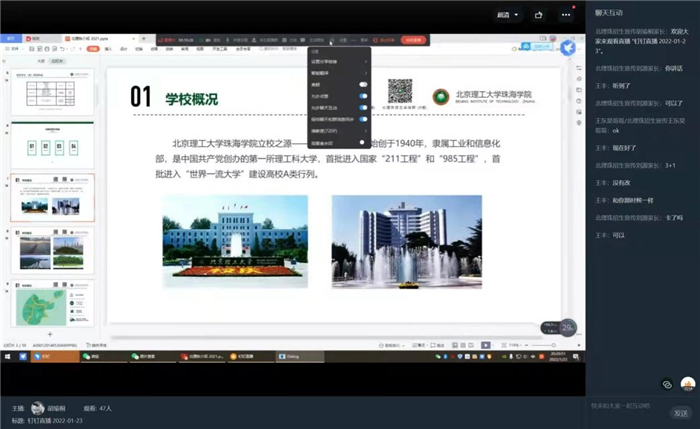Click the undo arrow in WPS quick toolbar
The height and width of the screenshot is (429, 700).
coord(62,49)
